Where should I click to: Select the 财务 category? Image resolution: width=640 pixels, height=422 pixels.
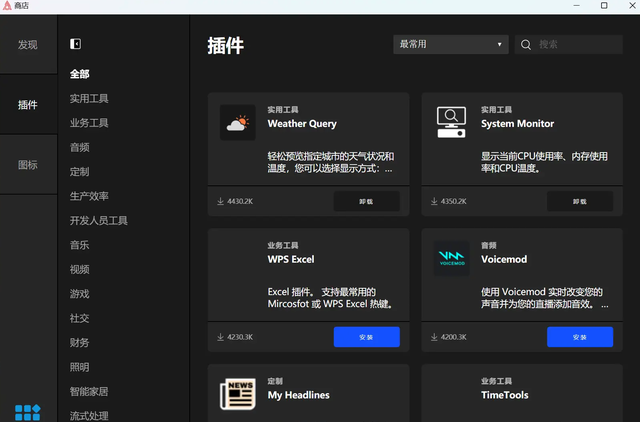click(80, 343)
